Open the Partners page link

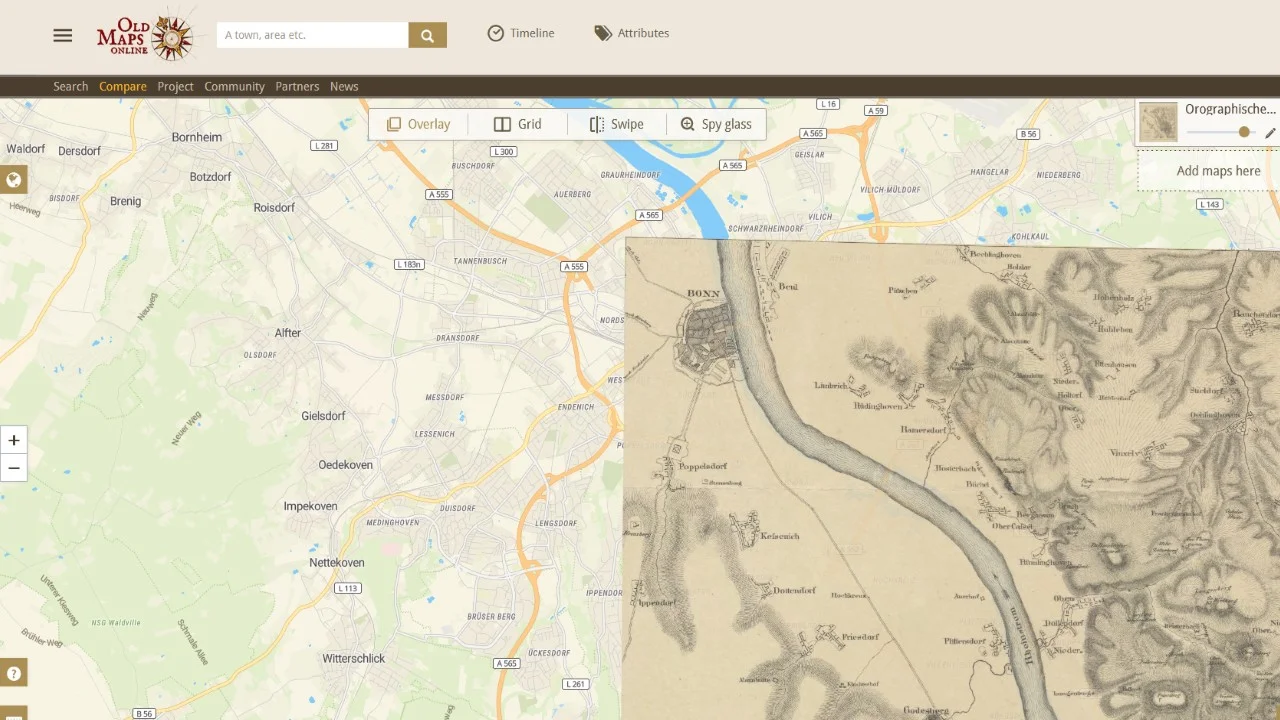tap(297, 86)
